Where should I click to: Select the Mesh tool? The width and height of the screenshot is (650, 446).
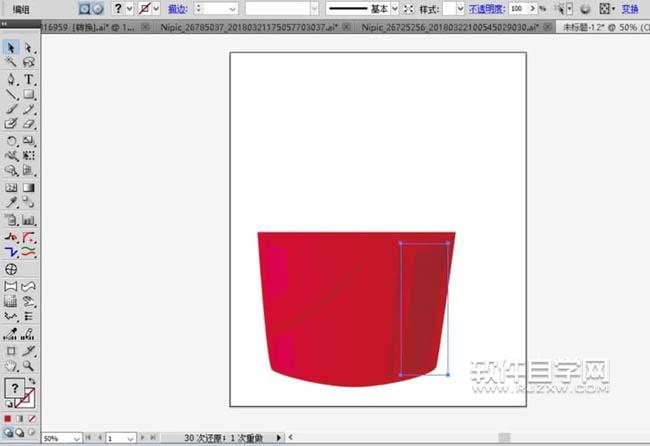tap(11, 188)
